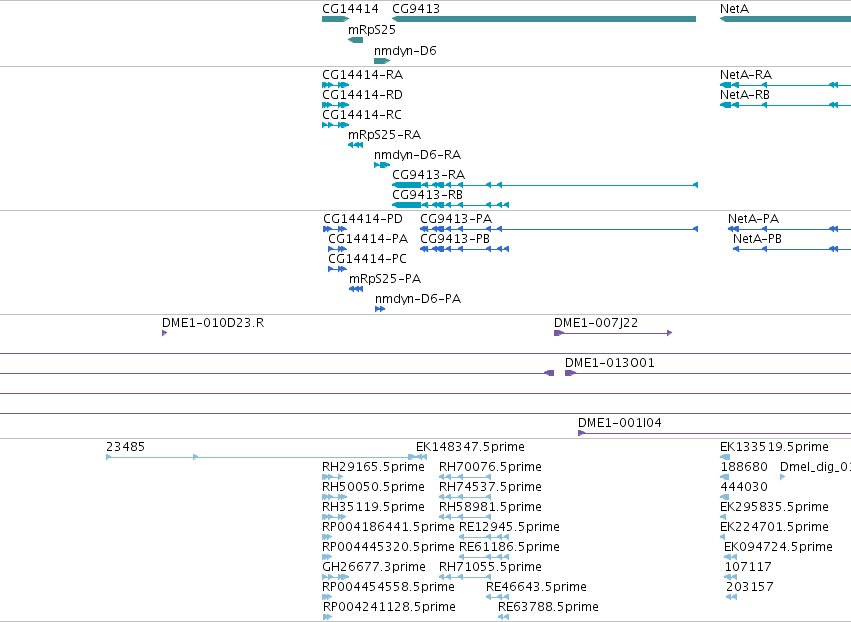Screen dimensions: 851x622
Task: Select feature 107117
Action: click(x=748, y=567)
